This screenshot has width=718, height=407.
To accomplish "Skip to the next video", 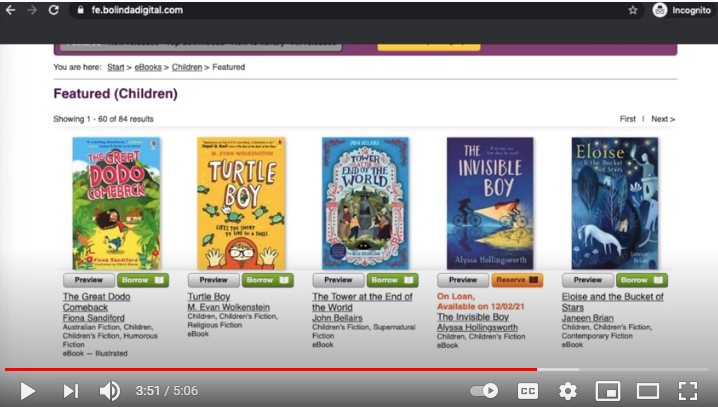I will 71,391.
